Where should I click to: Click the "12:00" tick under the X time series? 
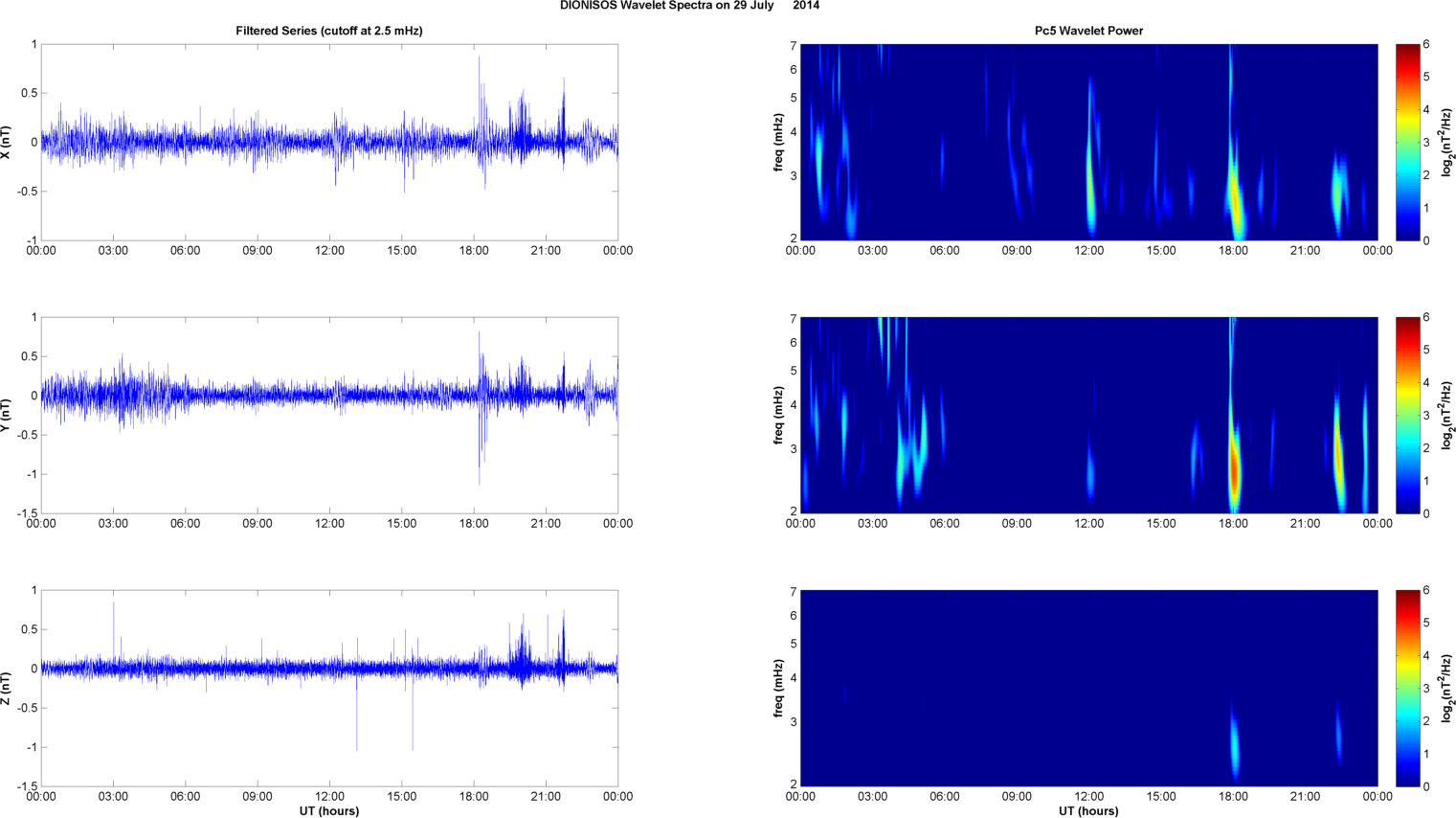click(x=329, y=251)
